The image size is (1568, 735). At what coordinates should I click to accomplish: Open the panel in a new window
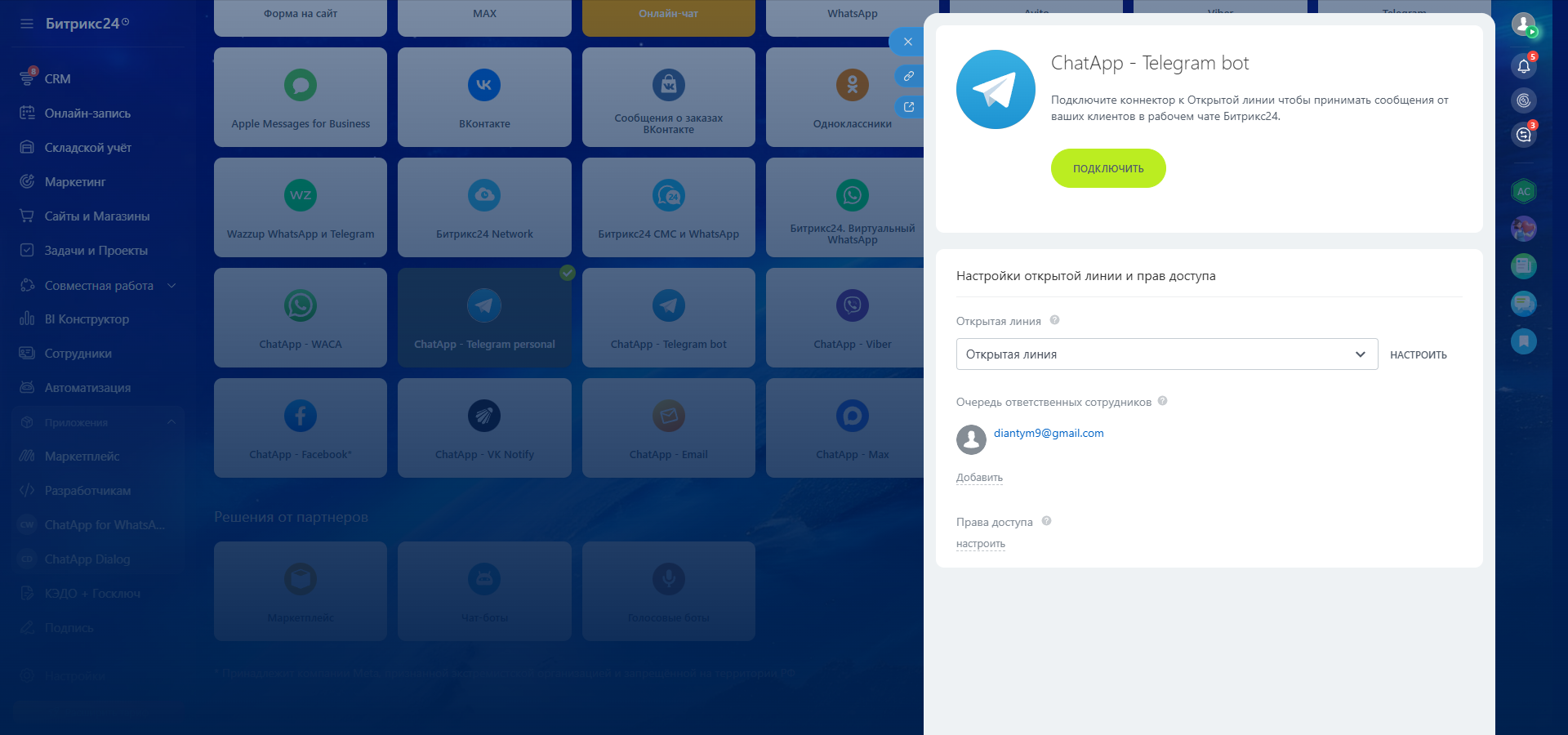coord(908,107)
